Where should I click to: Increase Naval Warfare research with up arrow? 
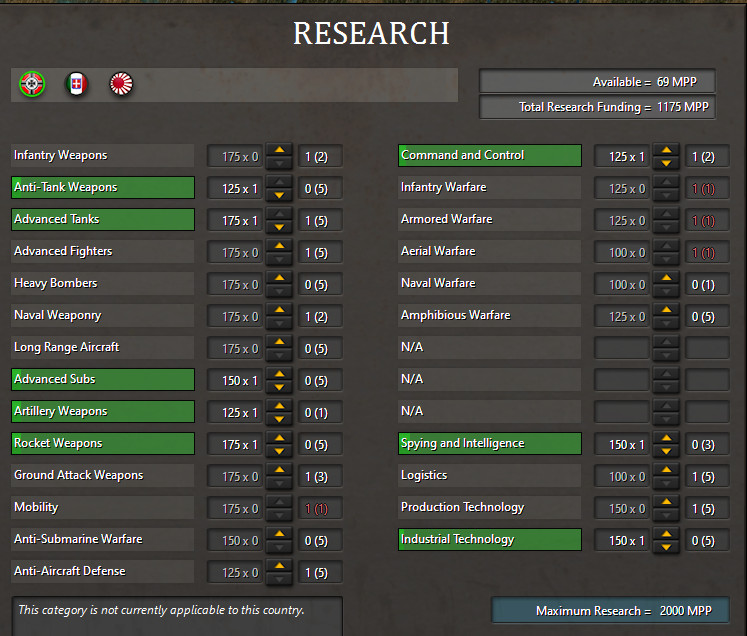(666, 277)
